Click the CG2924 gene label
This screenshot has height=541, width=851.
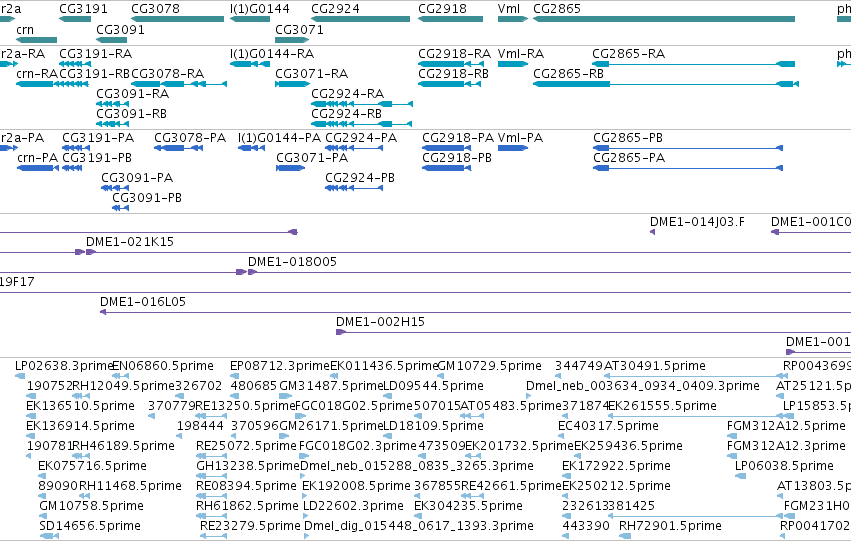point(335,9)
